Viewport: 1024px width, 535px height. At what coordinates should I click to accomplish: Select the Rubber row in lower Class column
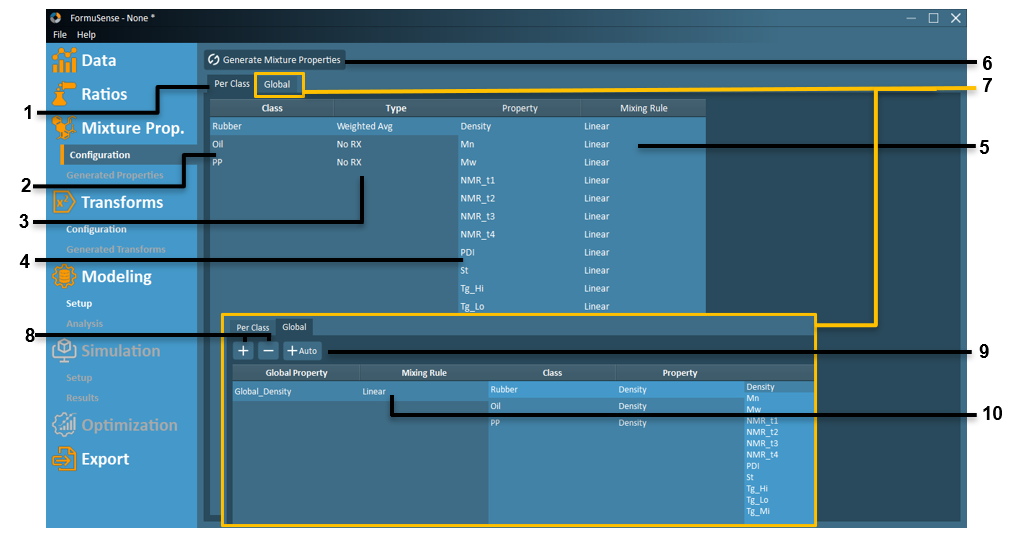pyautogui.click(x=552, y=389)
